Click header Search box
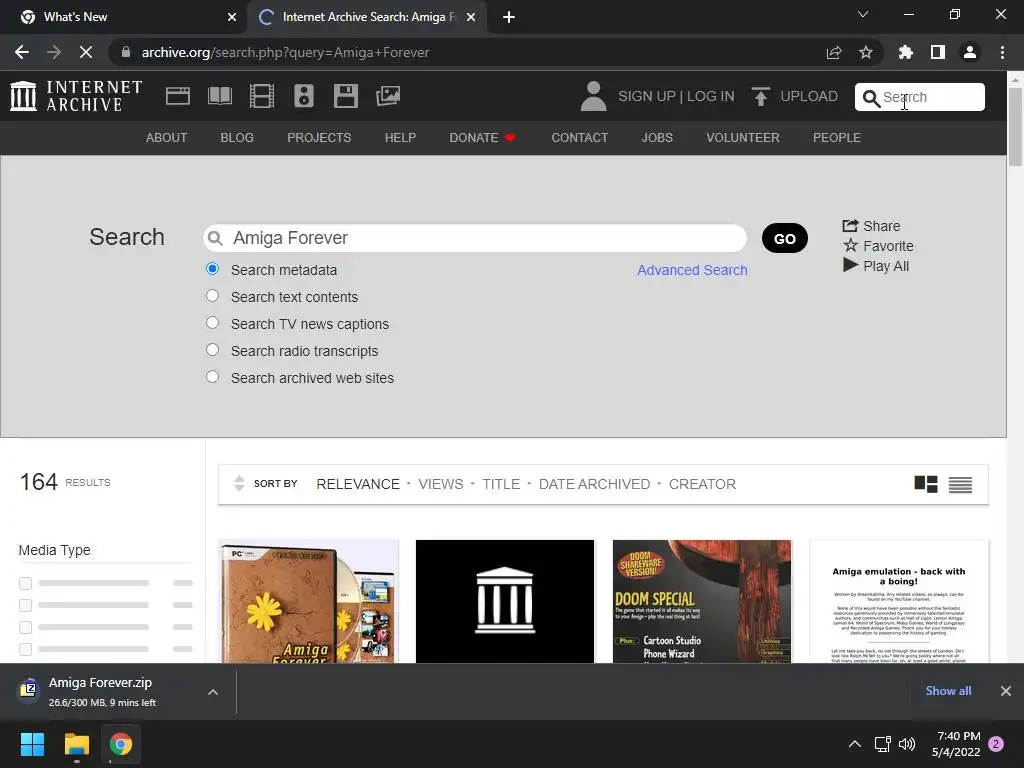The height and width of the screenshot is (768, 1024). 920,97
